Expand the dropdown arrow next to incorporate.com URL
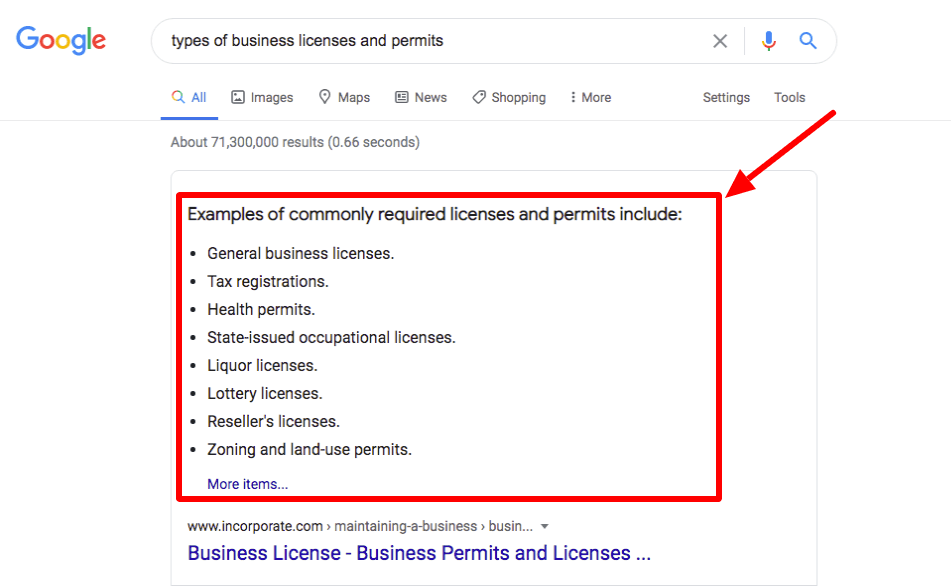951x586 pixels. click(x=544, y=526)
